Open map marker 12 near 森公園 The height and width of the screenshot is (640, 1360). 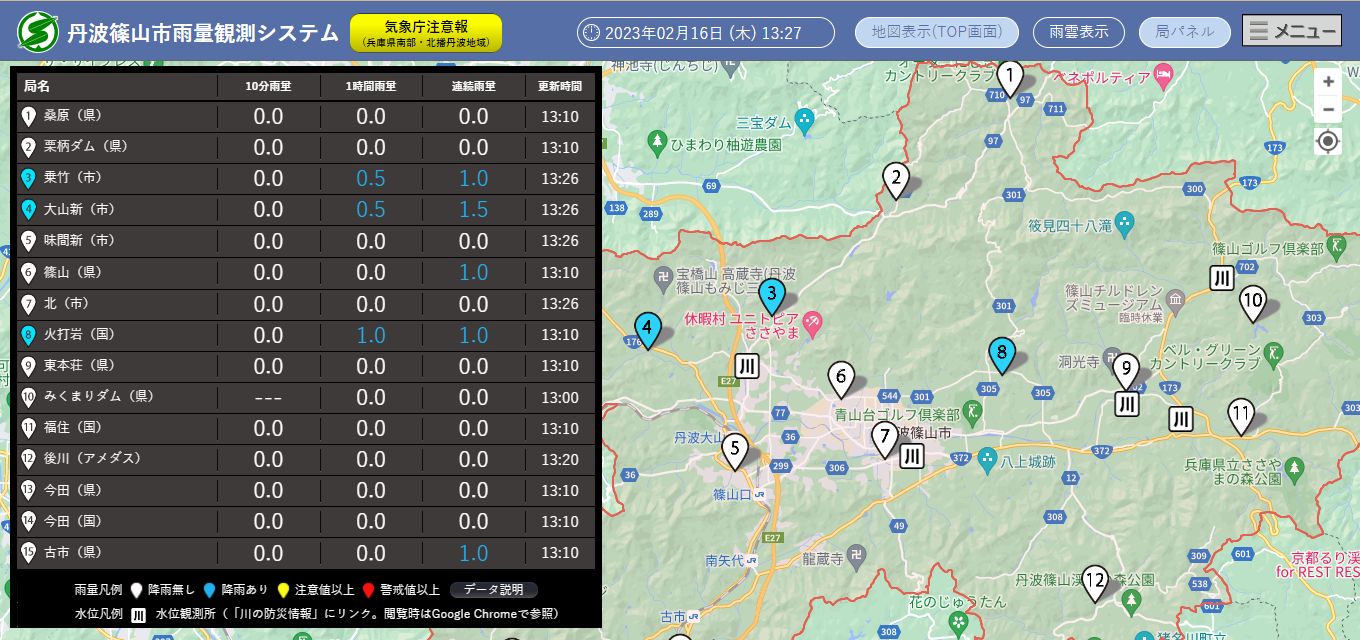pos(1095,582)
